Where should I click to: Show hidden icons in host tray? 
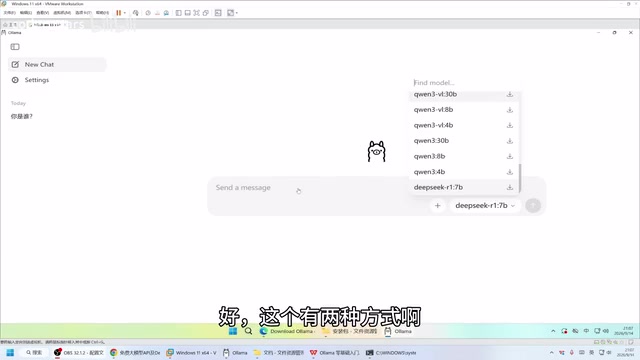point(551,352)
